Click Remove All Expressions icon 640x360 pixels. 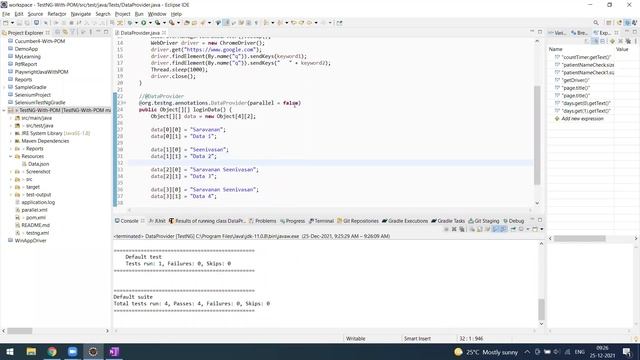tap(628, 41)
